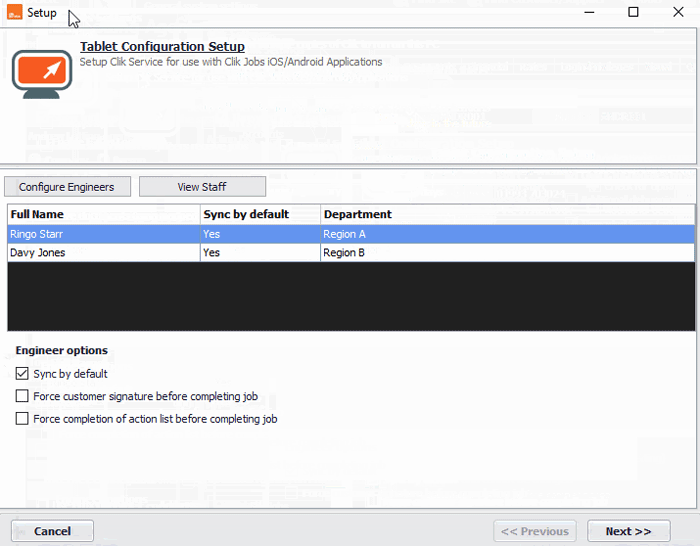Enable Force completion of action list checkbox

(23, 419)
